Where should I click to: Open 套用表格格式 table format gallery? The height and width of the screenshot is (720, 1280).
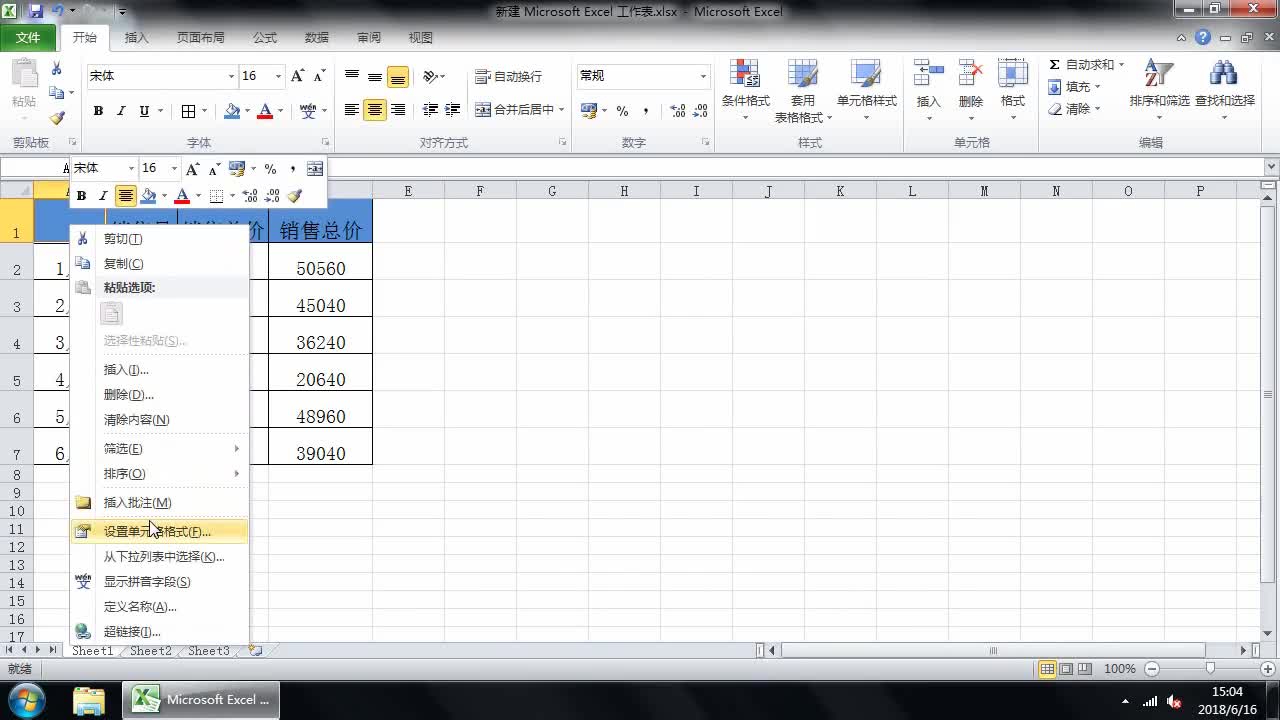click(x=803, y=90)
